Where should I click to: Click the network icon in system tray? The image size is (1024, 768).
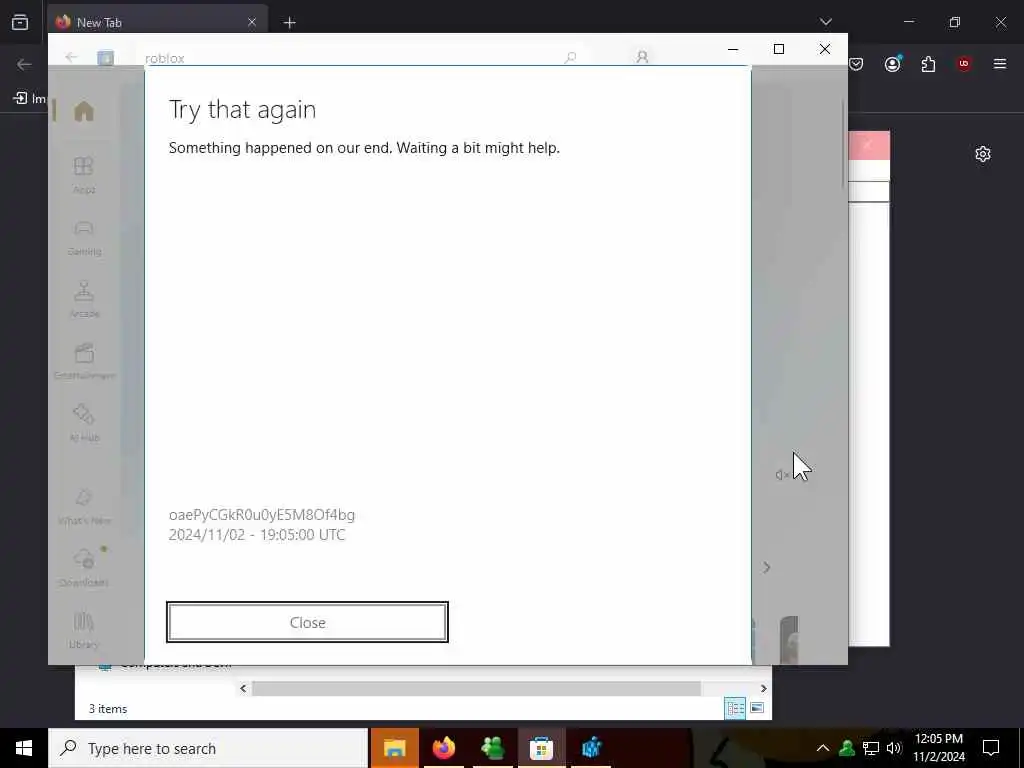pos(871,748)
